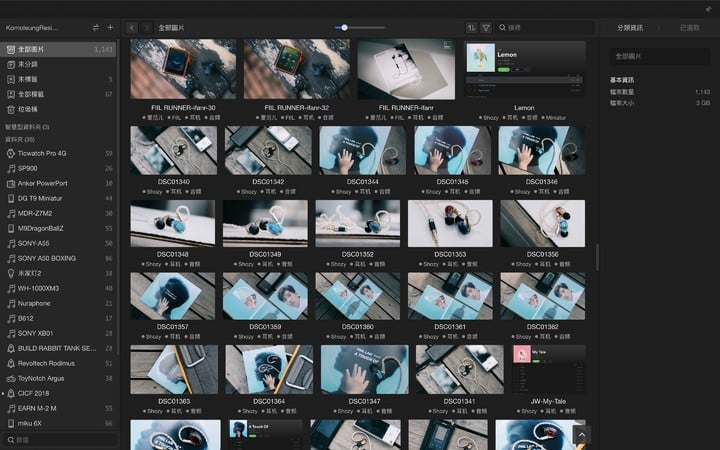Screen dimensions: 720x450
Task: Select the B612 folder
Action: (x=58, y=318)
